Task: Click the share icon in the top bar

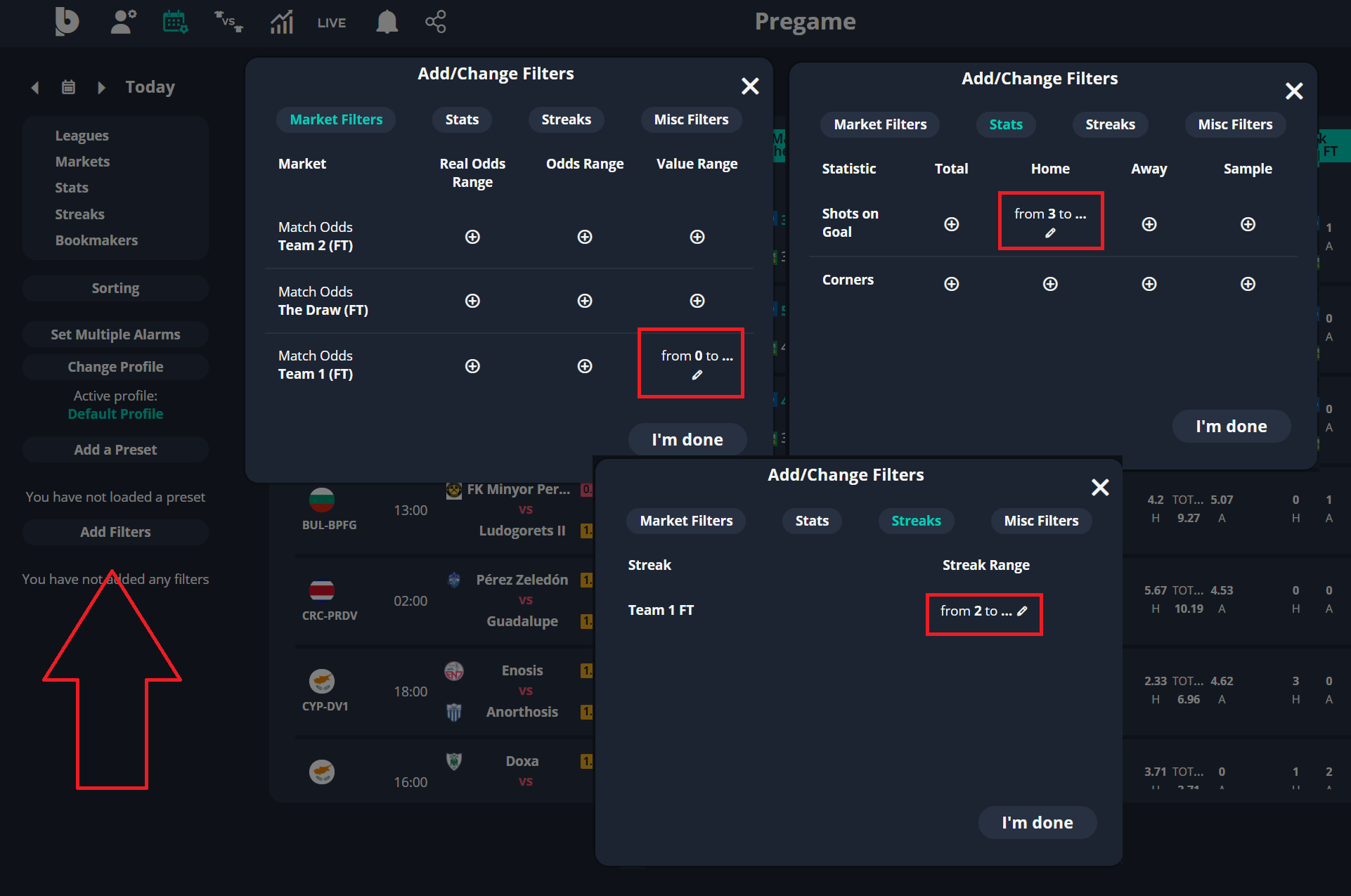Action: pyautogui.click(x=436, y=22)
